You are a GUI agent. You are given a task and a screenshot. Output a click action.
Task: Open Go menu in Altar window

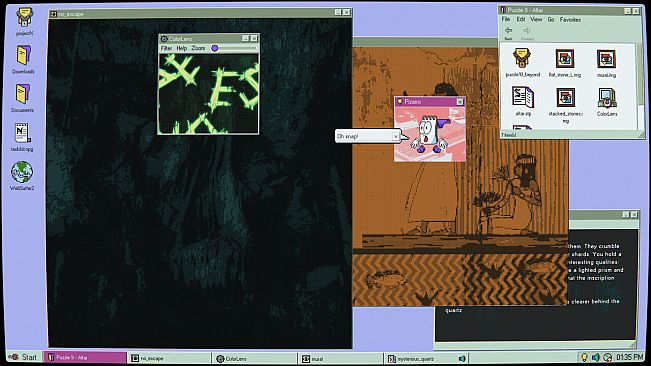(x=551, y=20)
